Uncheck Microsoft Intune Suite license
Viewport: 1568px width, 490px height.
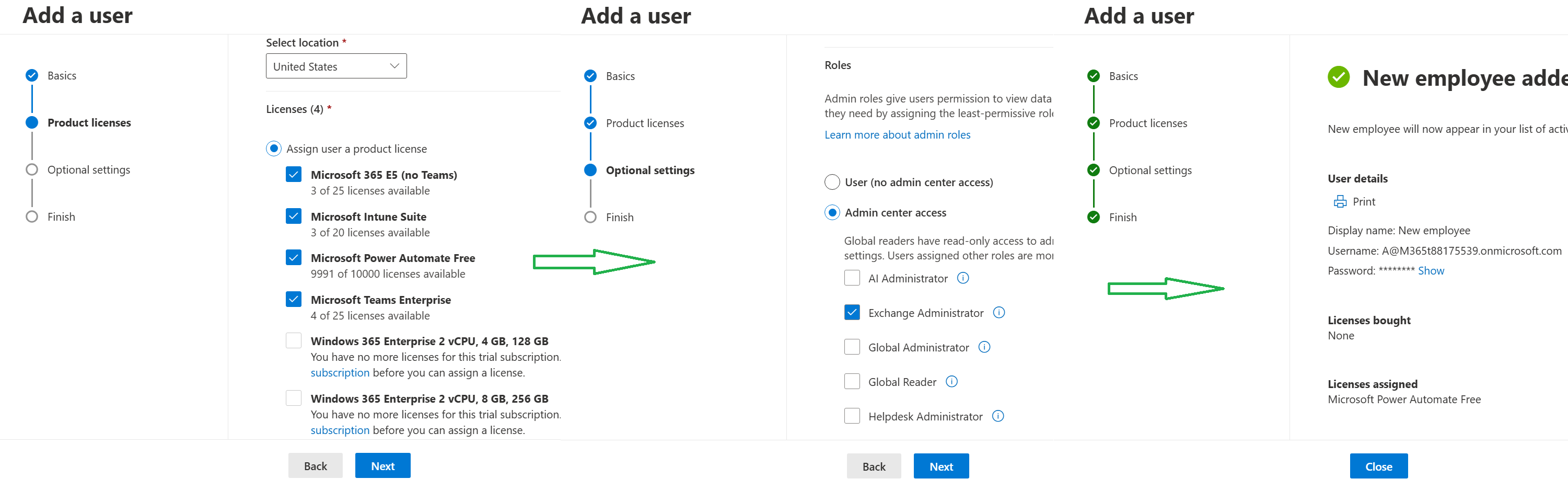tap(294, 216)
